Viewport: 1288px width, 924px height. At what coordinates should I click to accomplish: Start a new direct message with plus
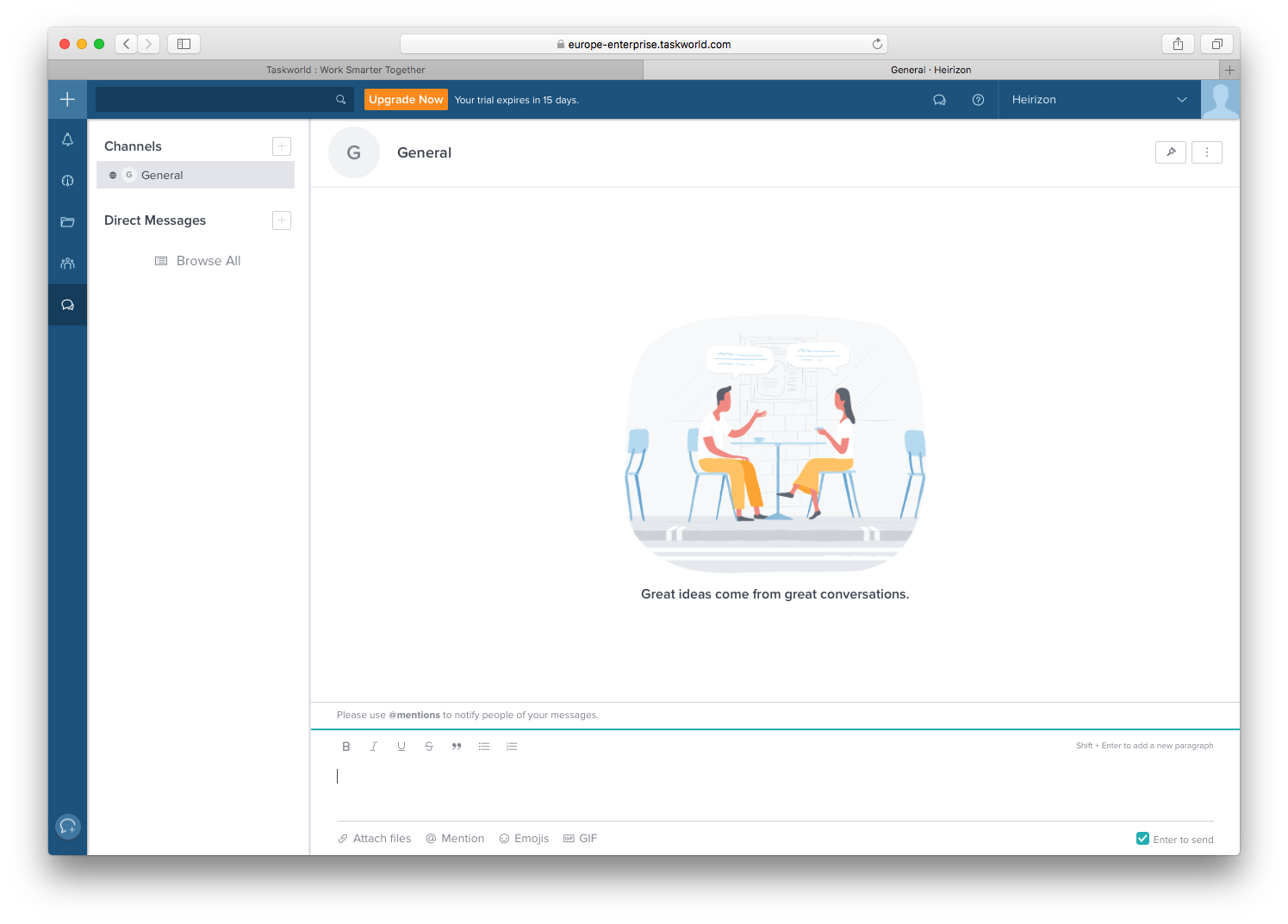(282, 220)
